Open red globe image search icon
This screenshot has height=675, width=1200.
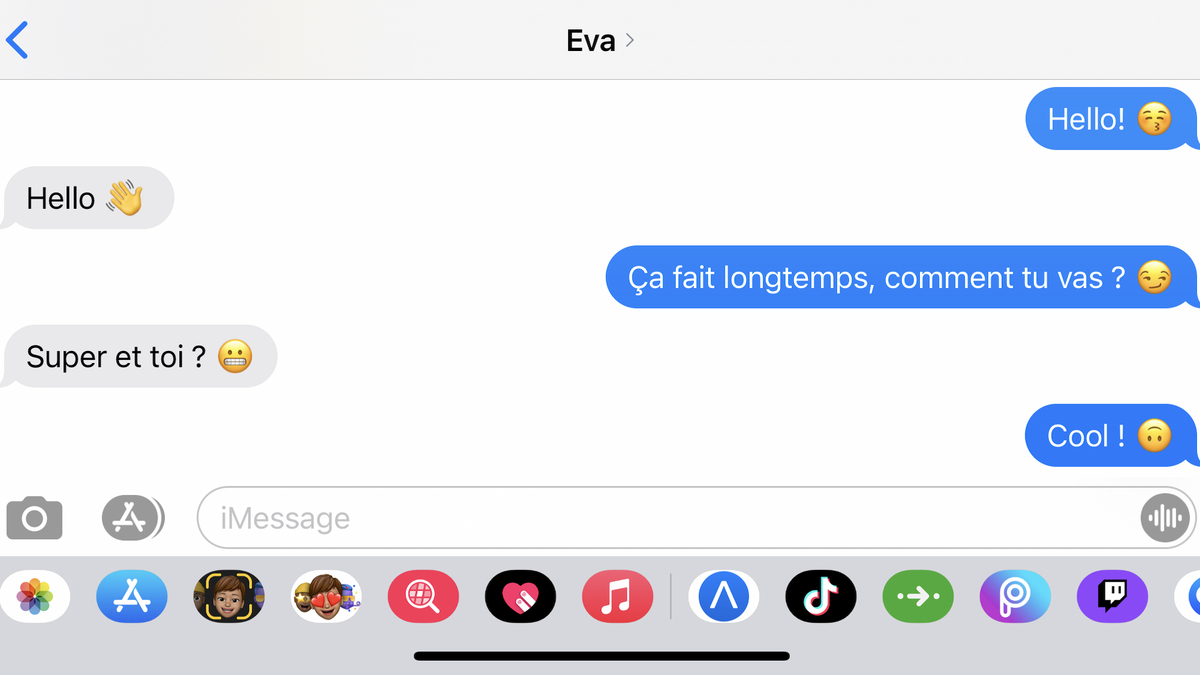[423, 597]
